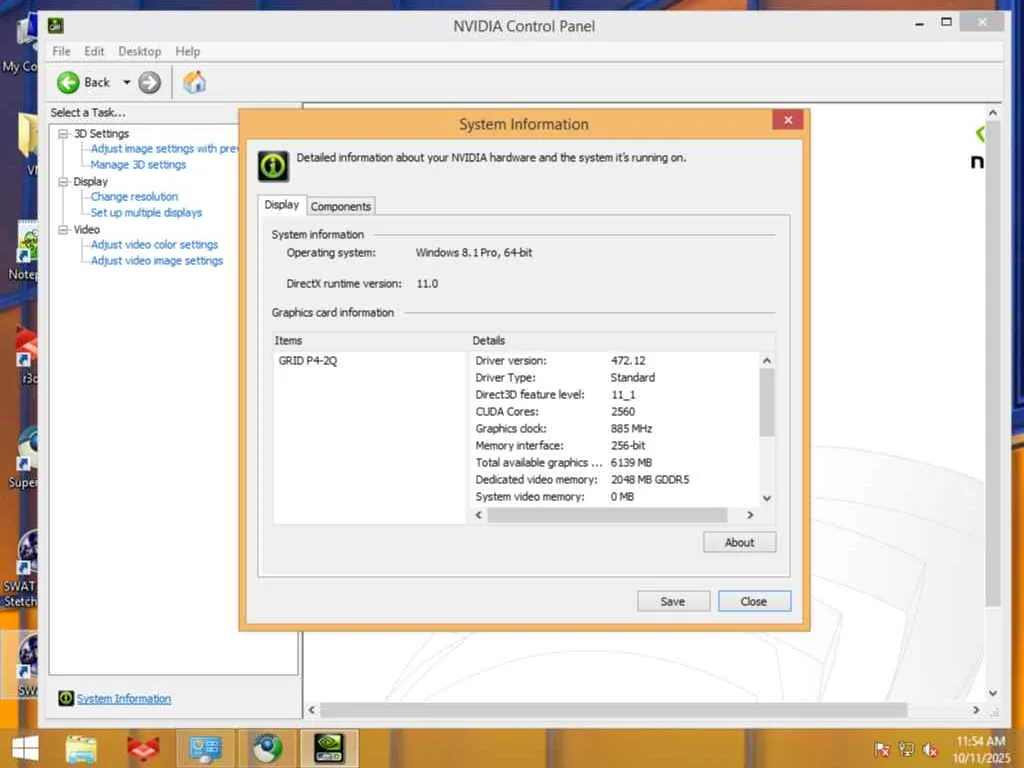The image size is (1024, 768).
Task: Minimize the NVIDIA Control Panel window
Action: 920,24
